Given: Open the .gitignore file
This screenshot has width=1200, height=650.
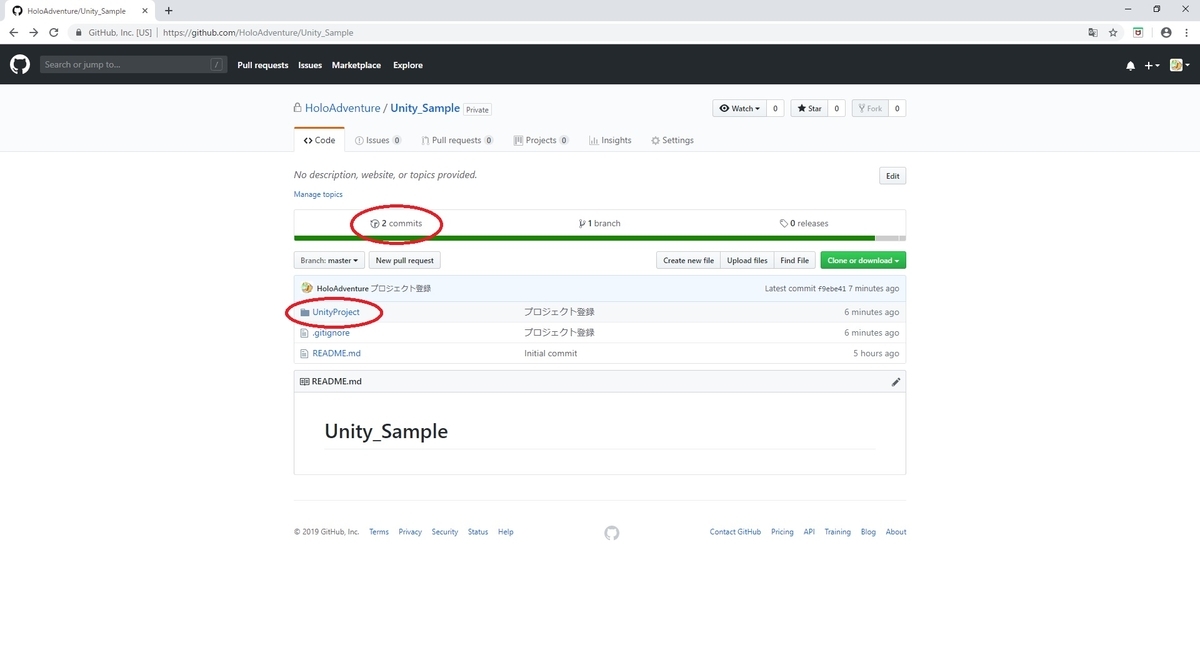Looking at the screenshot, I should tap(331, 333).
